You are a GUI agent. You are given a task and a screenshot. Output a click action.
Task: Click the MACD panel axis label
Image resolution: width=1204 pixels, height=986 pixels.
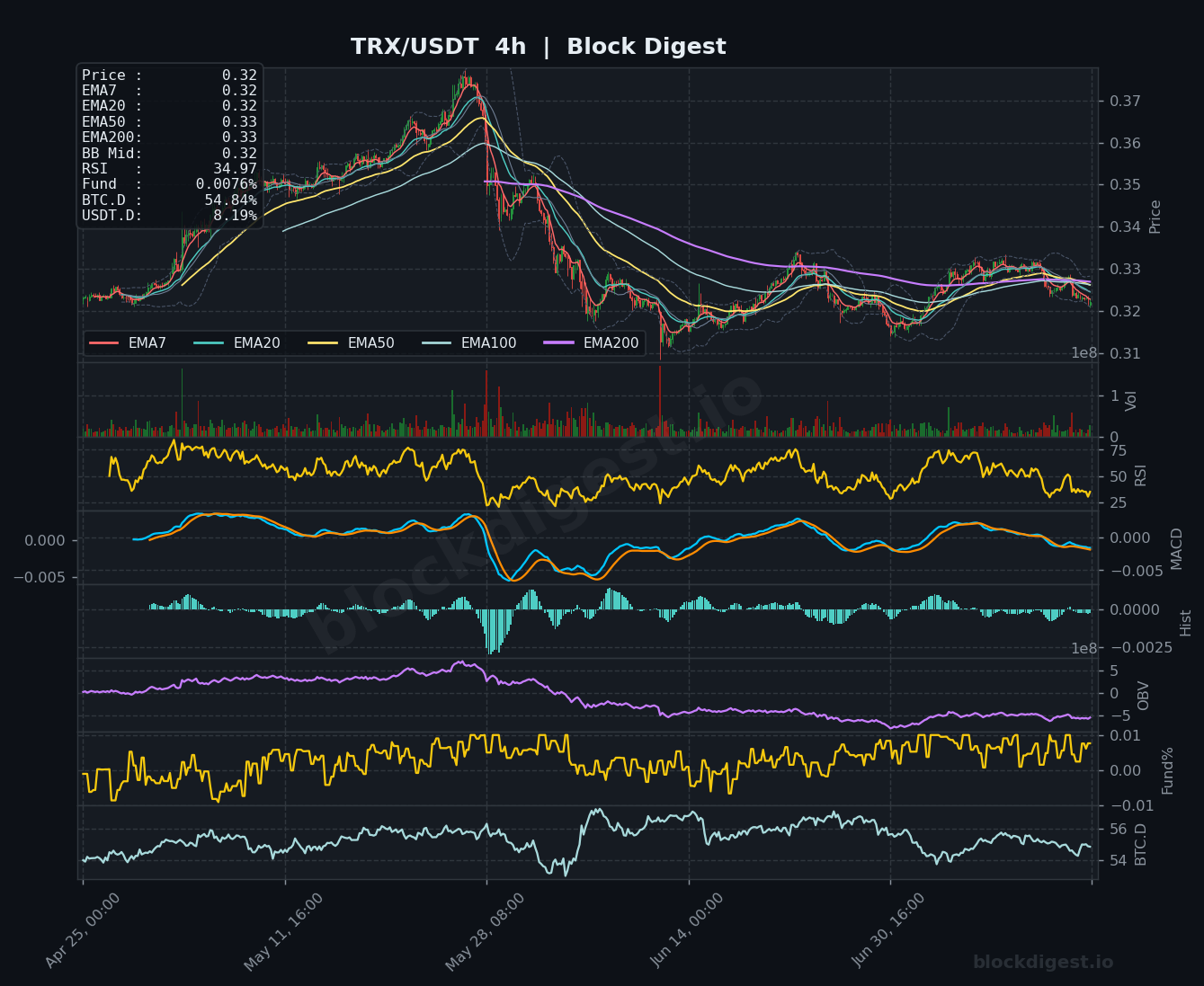1176,548
